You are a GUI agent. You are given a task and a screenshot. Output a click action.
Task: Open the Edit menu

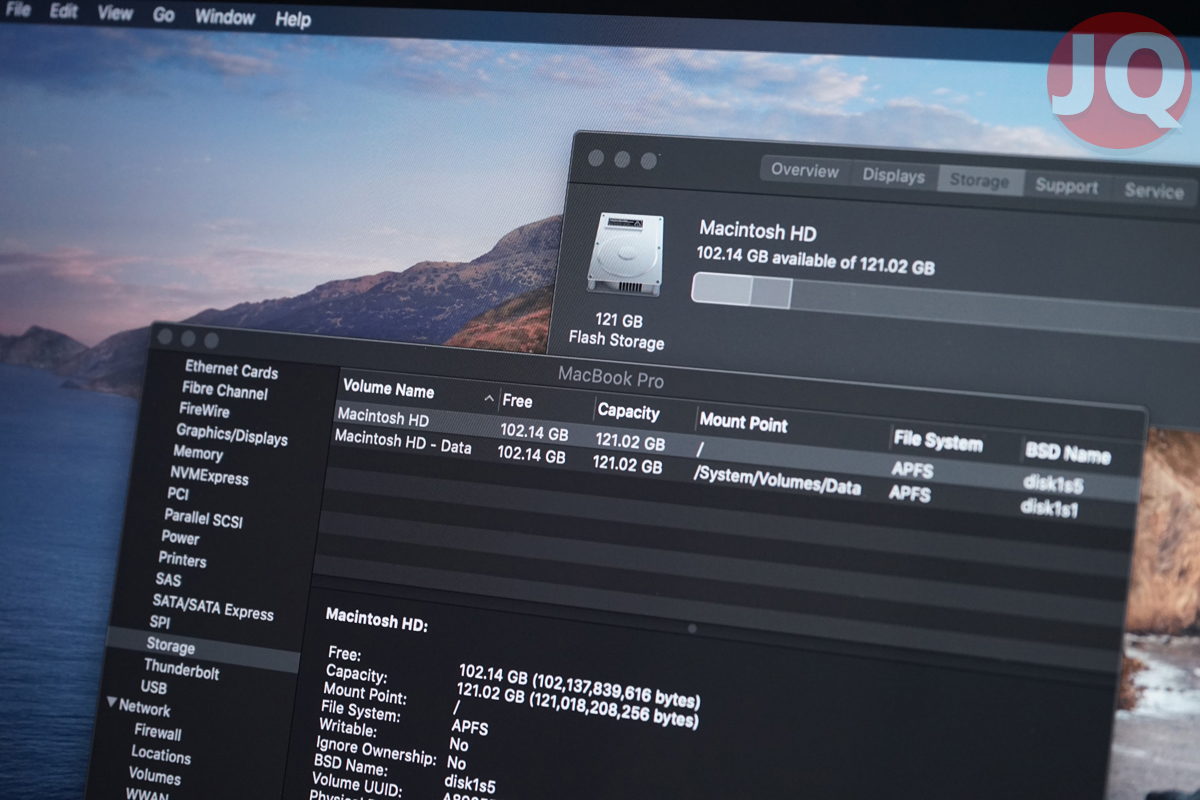coord(64,11)
